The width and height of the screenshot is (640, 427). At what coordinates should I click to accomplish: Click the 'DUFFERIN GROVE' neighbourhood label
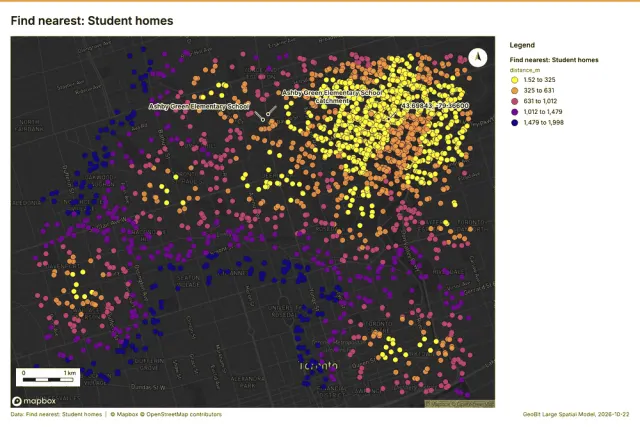pyautogui.click(x=149, y=365)
